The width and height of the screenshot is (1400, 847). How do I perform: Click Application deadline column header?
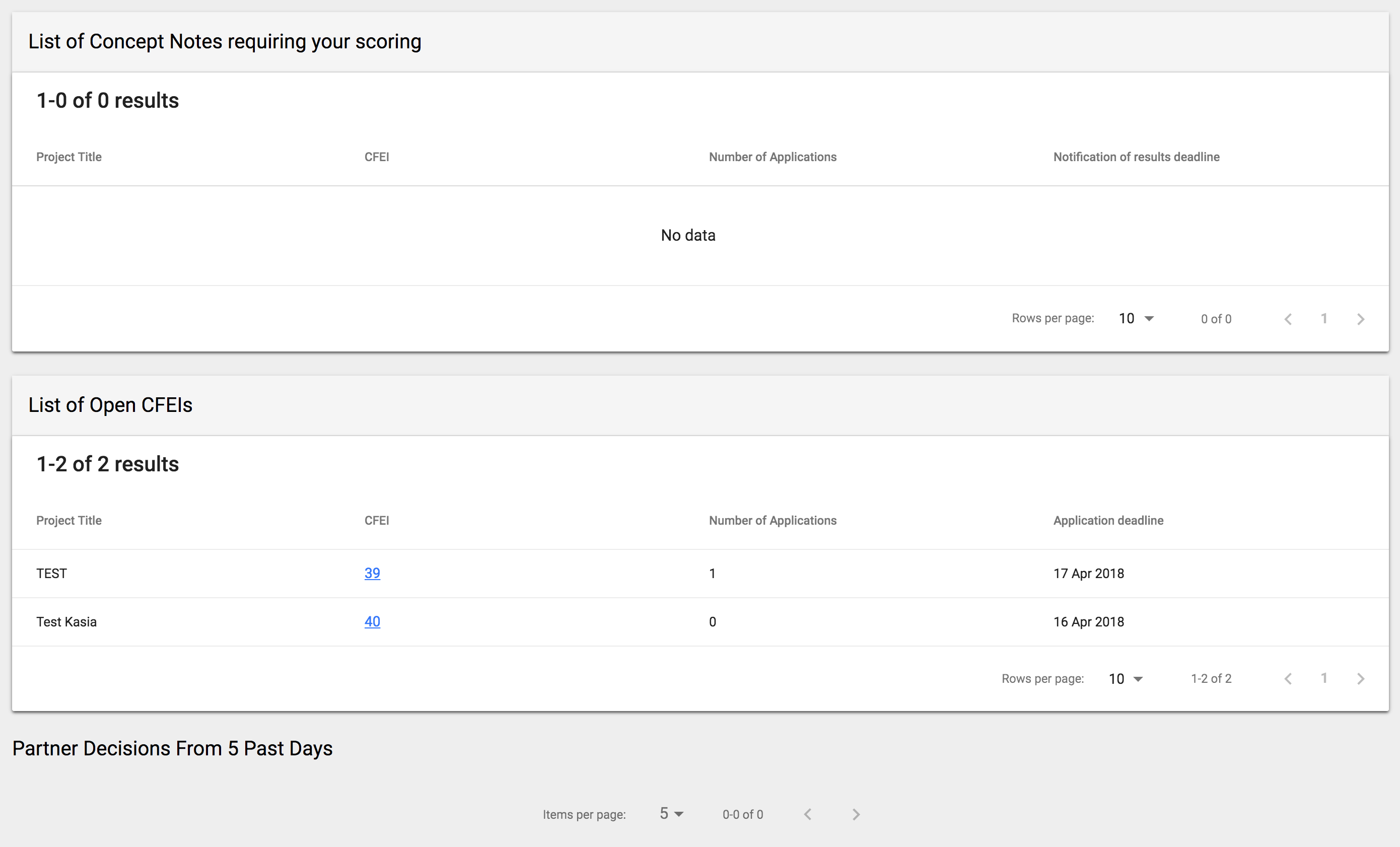1108,520
